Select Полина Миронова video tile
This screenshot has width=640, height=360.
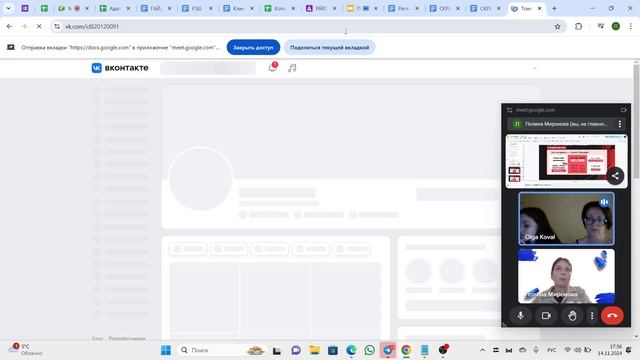click(566, 276)
